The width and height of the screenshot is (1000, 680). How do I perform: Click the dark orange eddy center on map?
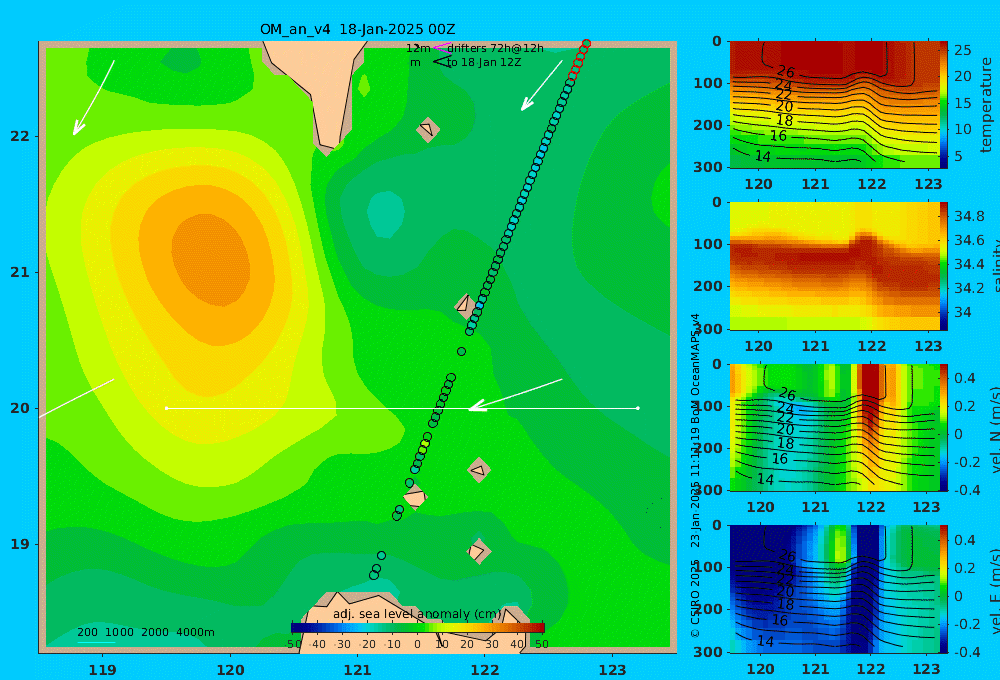click(210, 260)
